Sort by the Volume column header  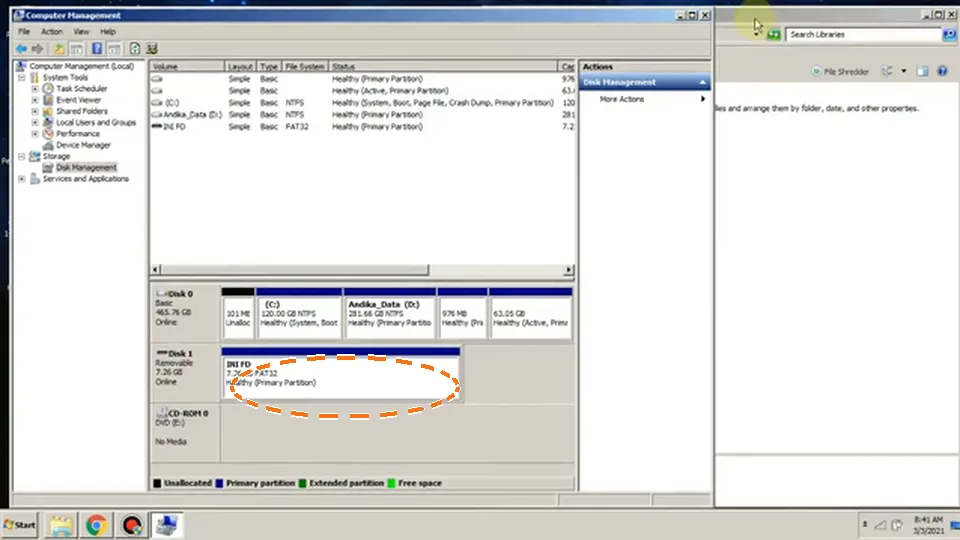[x=187, y=66]
